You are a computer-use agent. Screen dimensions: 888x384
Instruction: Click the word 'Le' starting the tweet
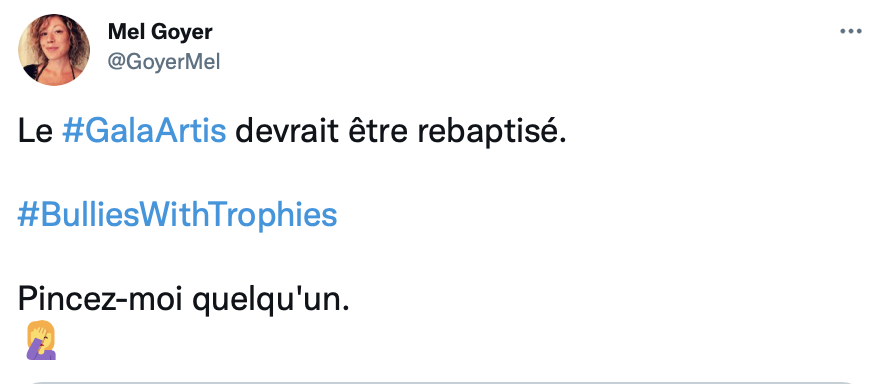click(x=35, y=131)
